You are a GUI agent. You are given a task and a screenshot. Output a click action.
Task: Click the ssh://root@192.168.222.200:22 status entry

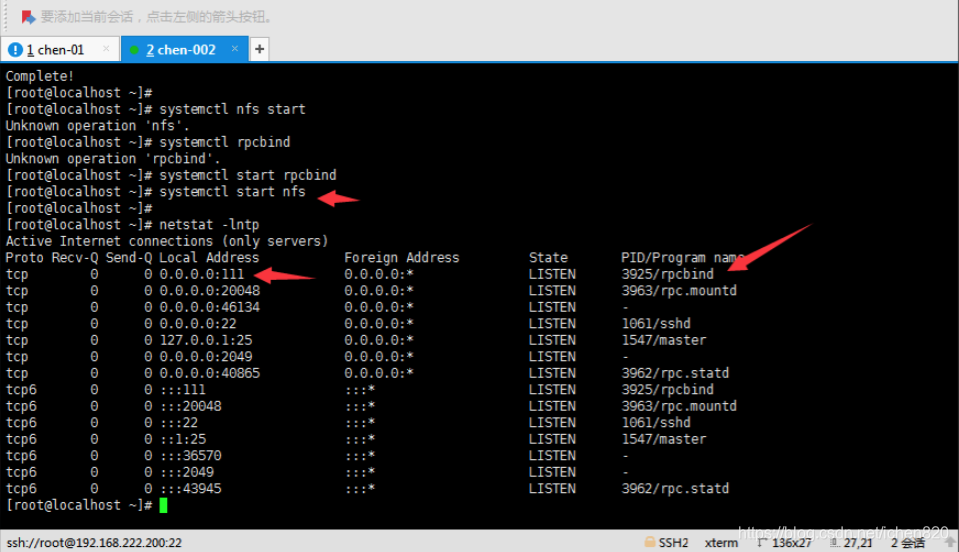click(94, 542)
